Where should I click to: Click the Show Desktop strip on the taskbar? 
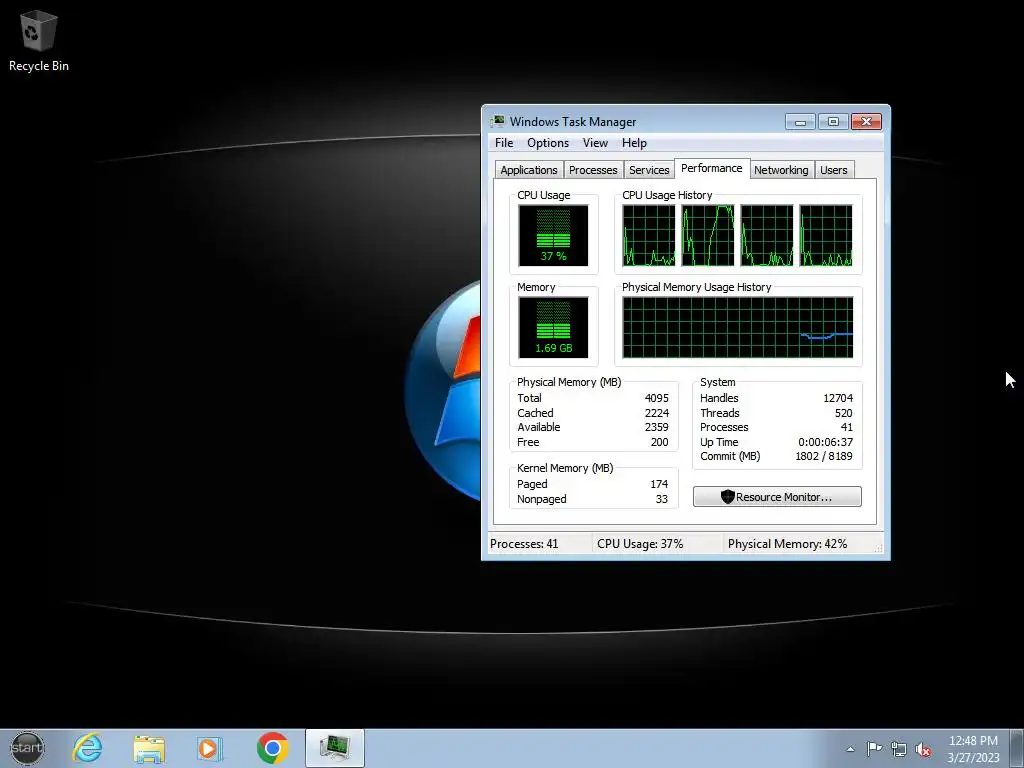[x=1017, y=748]
